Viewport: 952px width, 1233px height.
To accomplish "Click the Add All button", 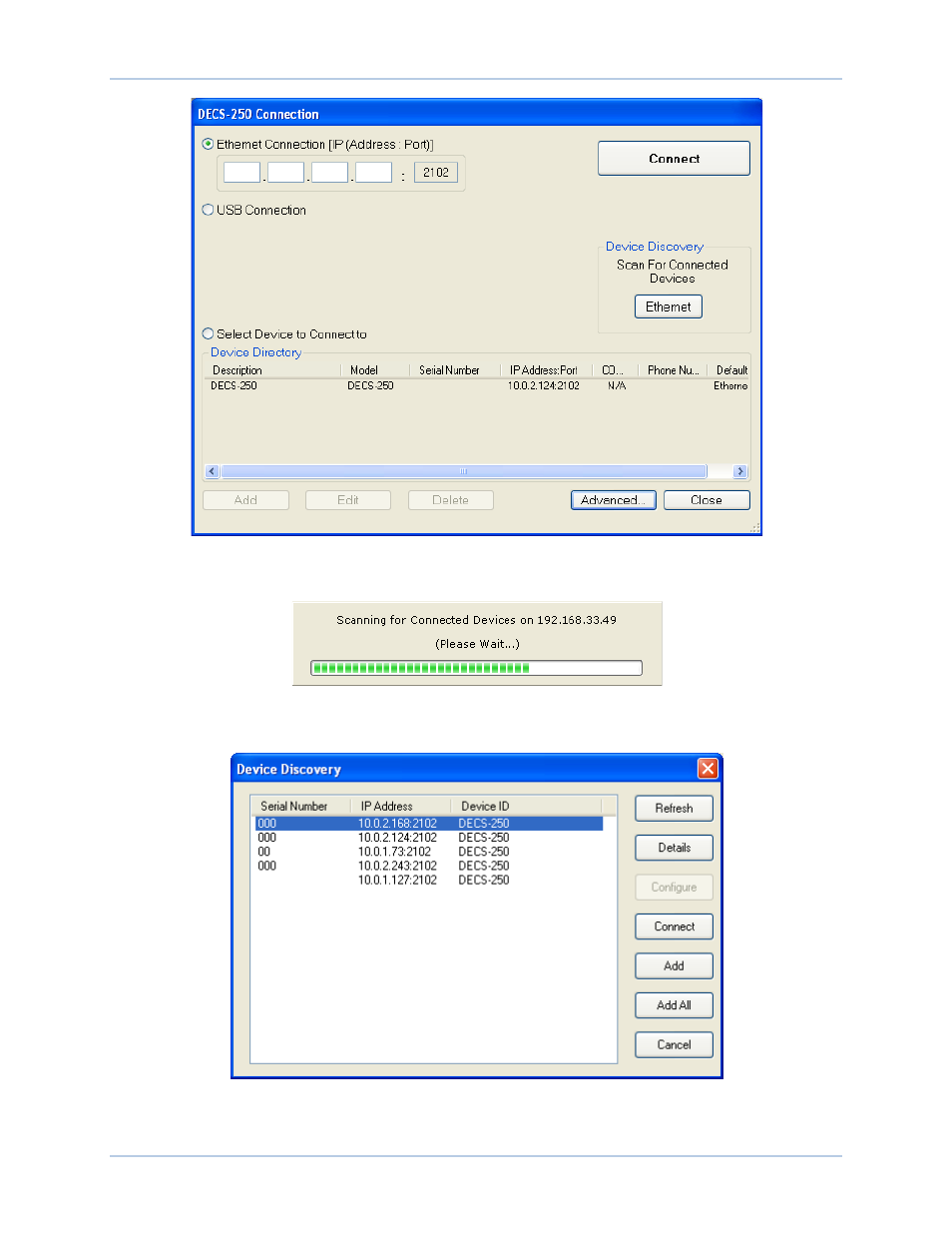I will (674, 1005).
